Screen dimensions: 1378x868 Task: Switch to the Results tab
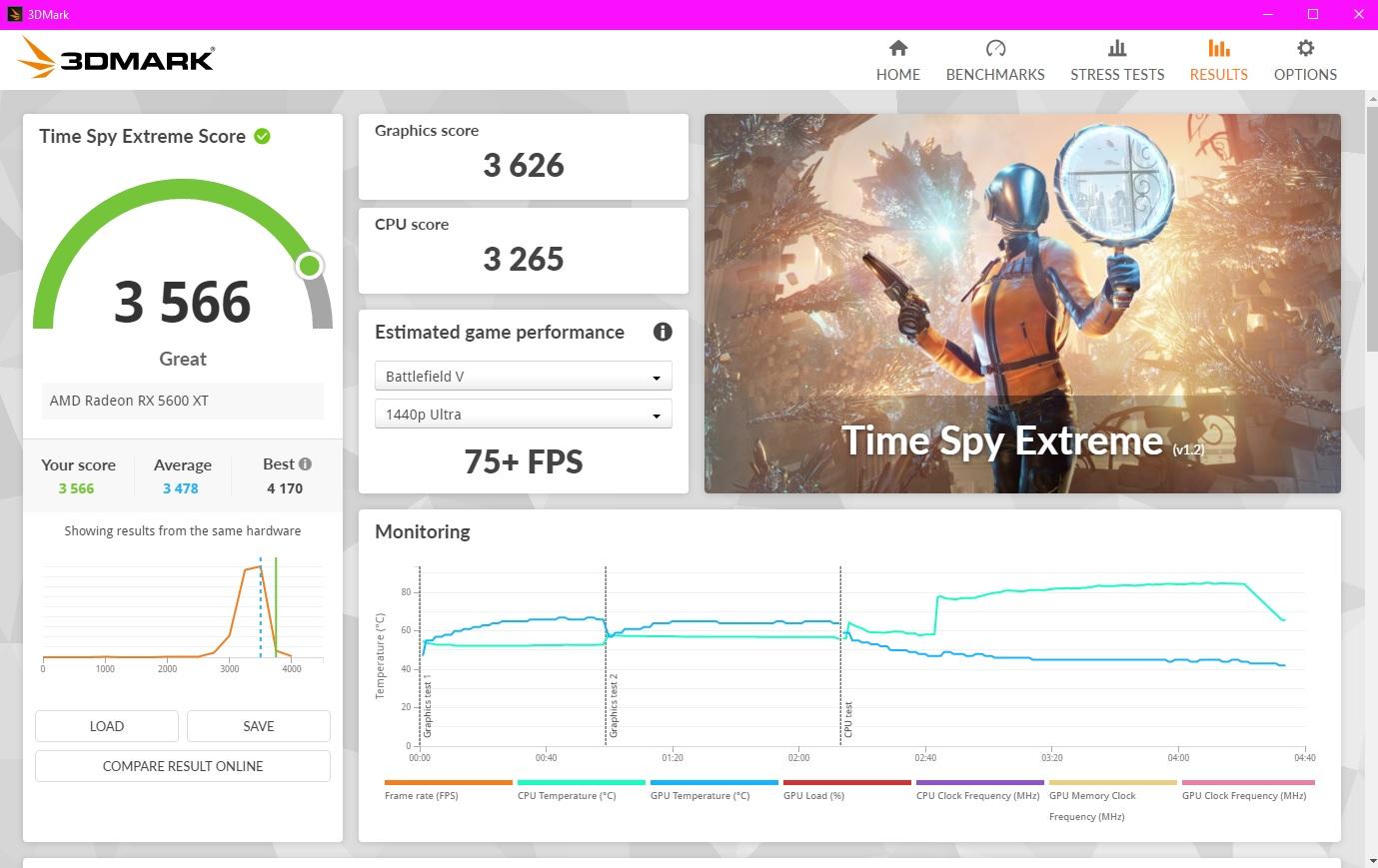[1218, 61]
